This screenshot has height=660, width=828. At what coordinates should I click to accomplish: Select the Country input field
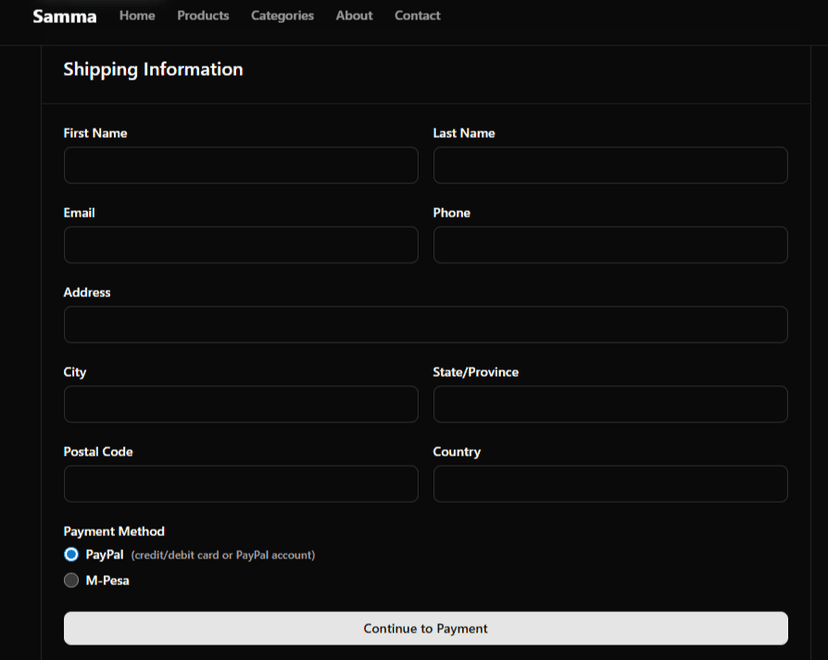click(x=610, y=484)
